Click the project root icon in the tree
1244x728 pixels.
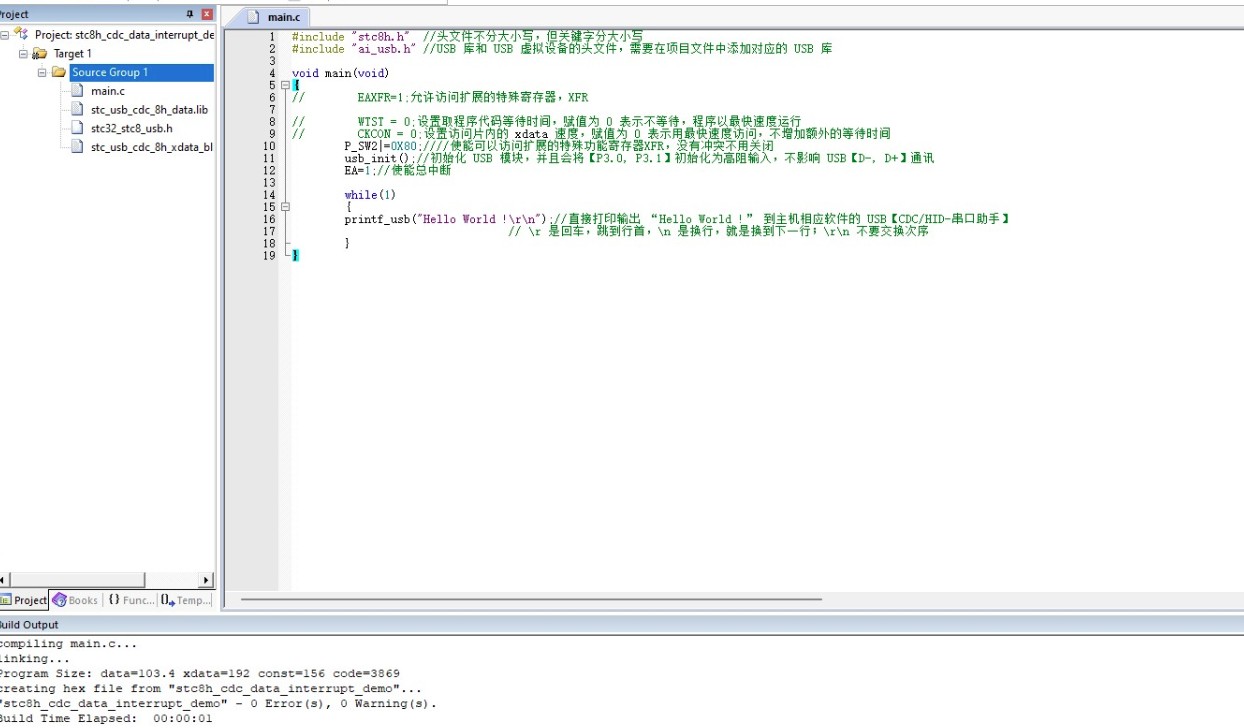[x=21, y=34]
